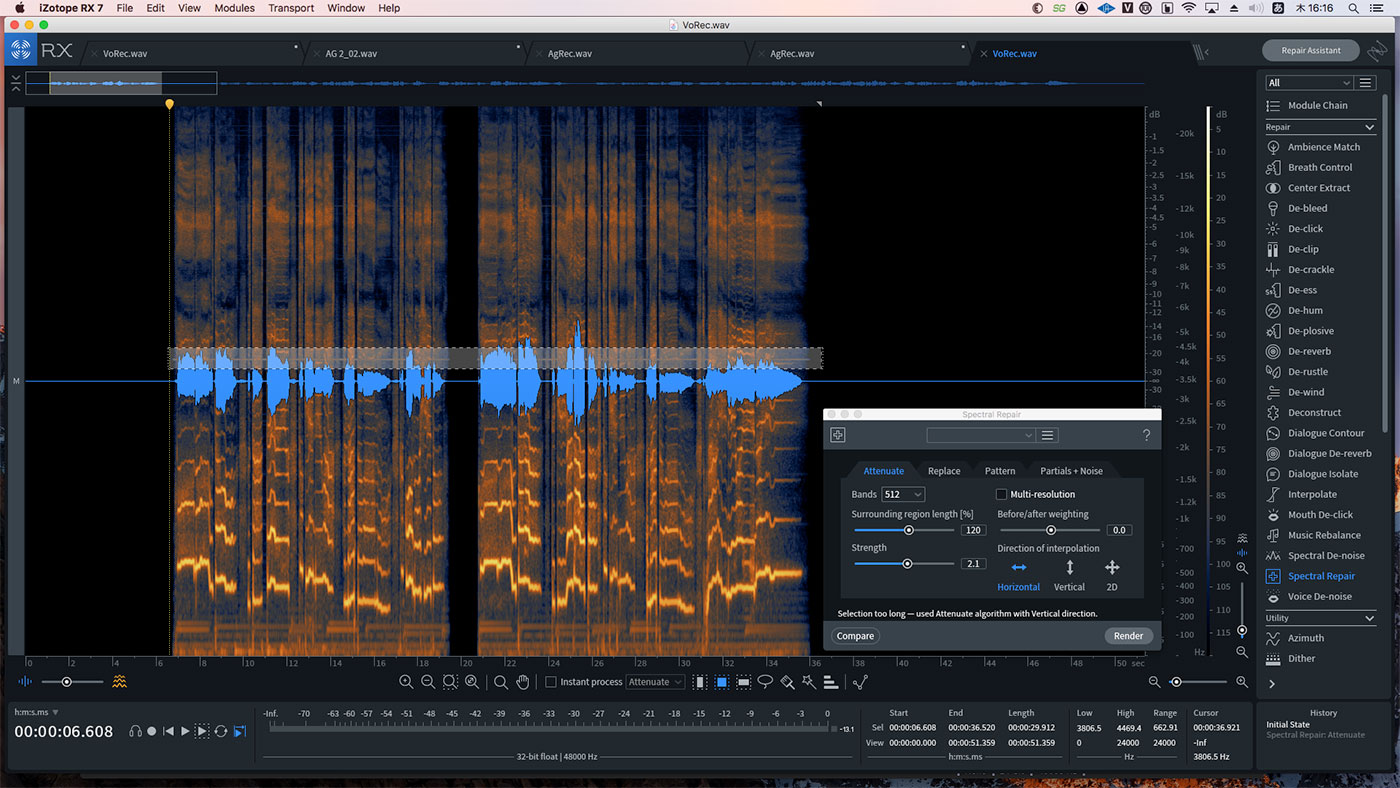Open the Ambience Match module

[x=1314, y=147]
